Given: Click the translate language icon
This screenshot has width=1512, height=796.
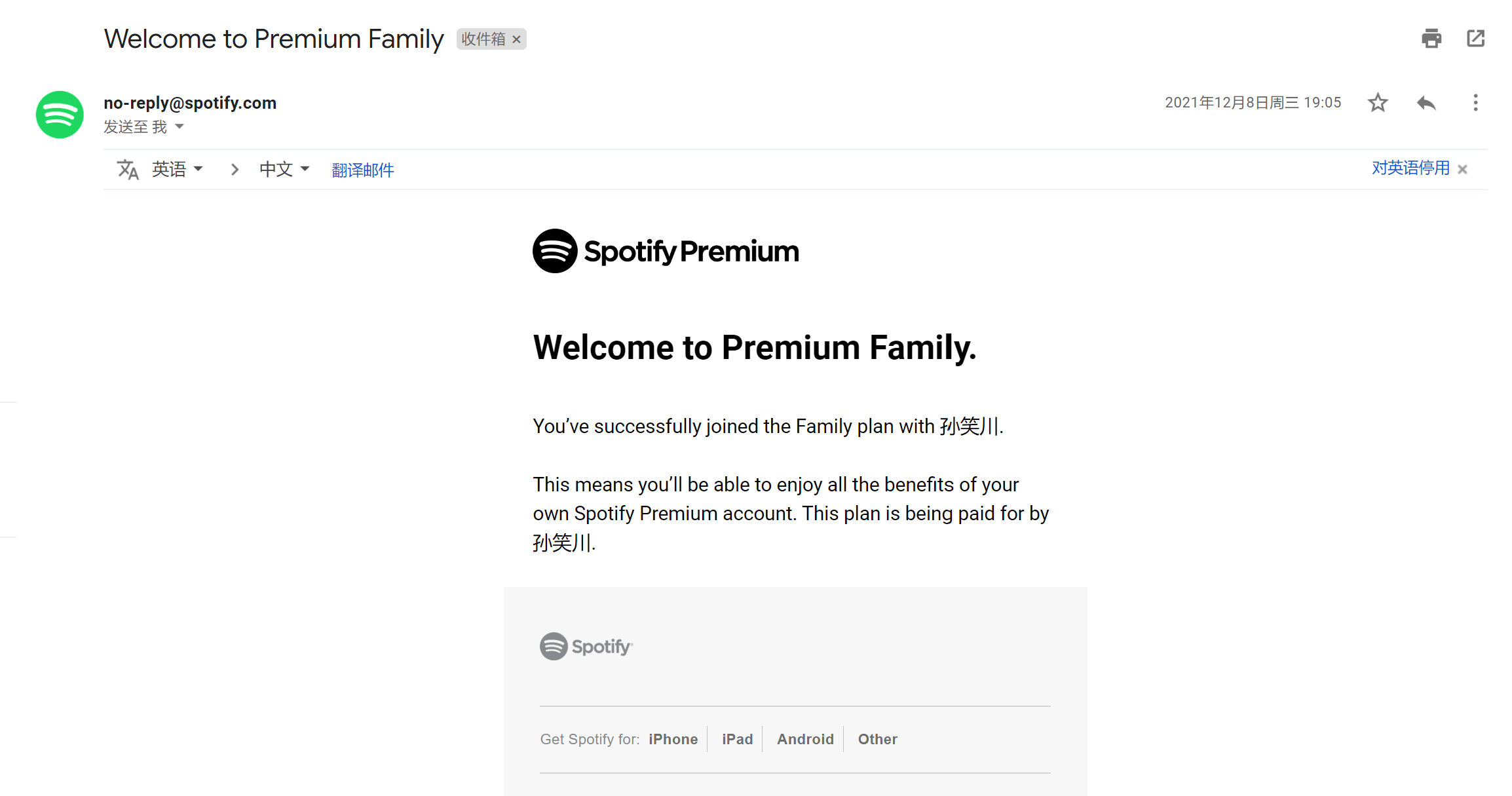Looking at the screenshot, I should pos(128,170).
